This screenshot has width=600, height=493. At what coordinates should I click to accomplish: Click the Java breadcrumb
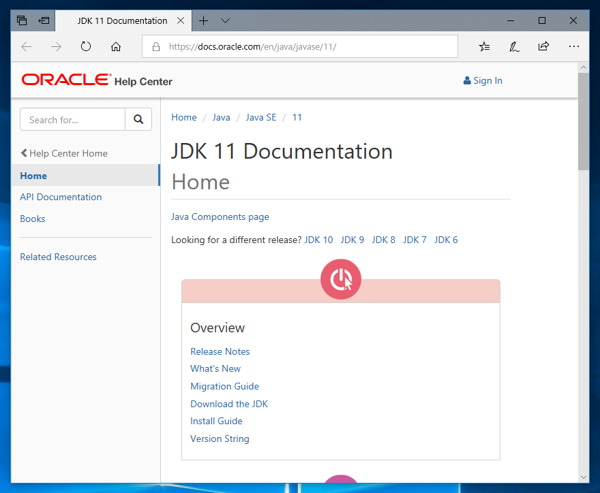pos(221,118)
